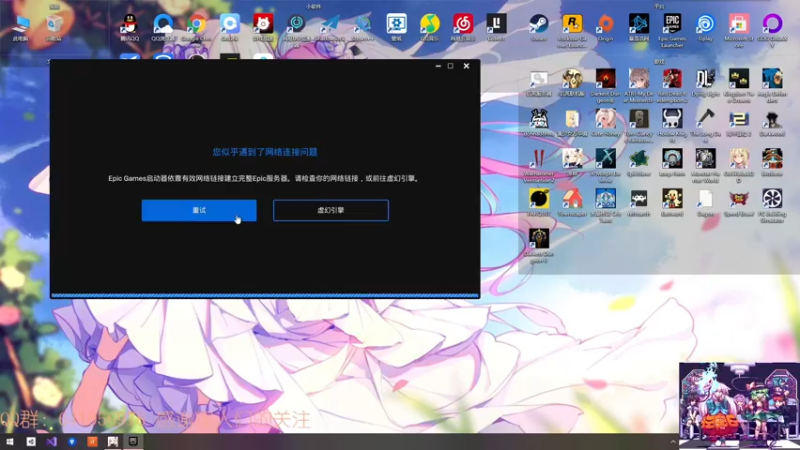Launch ATRI My Dear Moments shortcut
This screenshot has height=450, width=800.
point(639,86)
